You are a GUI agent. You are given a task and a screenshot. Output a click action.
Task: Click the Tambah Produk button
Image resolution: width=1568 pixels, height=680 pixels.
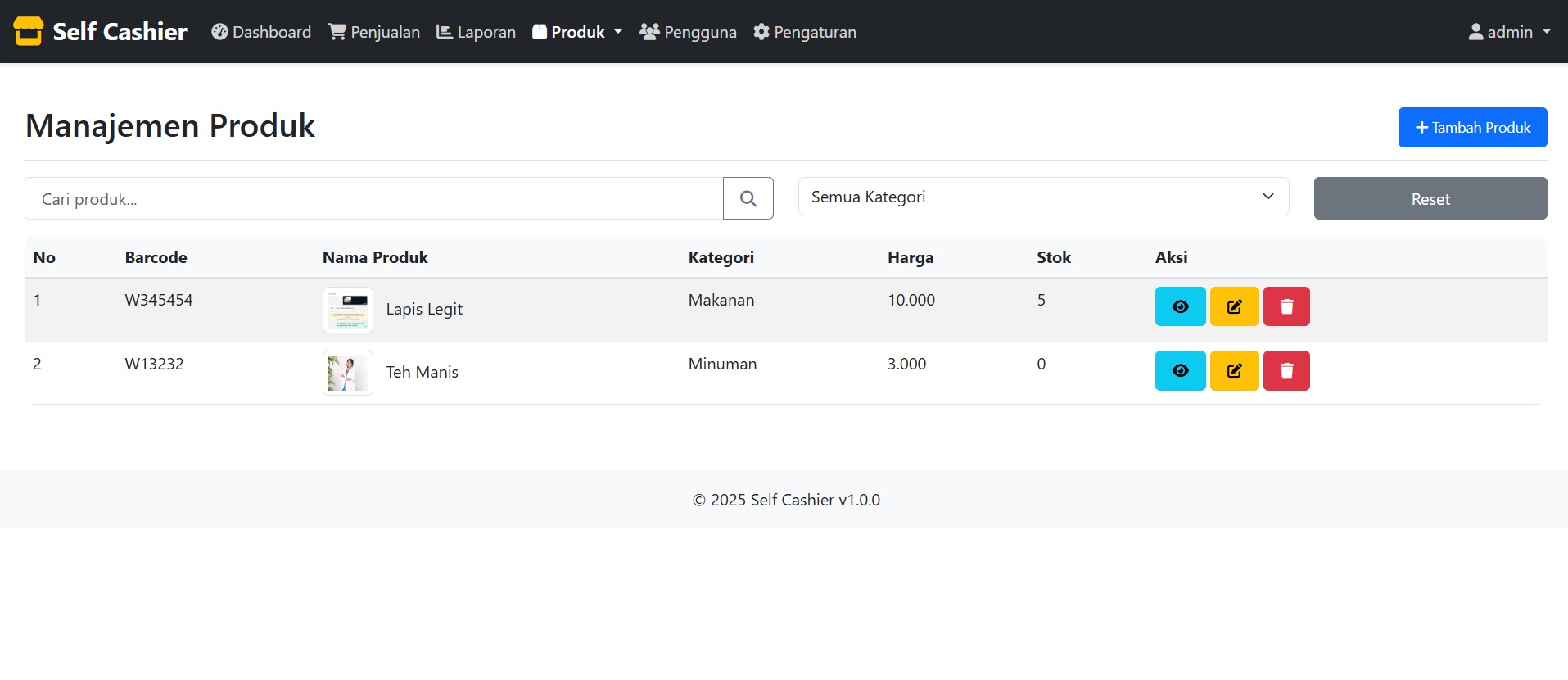pos(1472,128)
